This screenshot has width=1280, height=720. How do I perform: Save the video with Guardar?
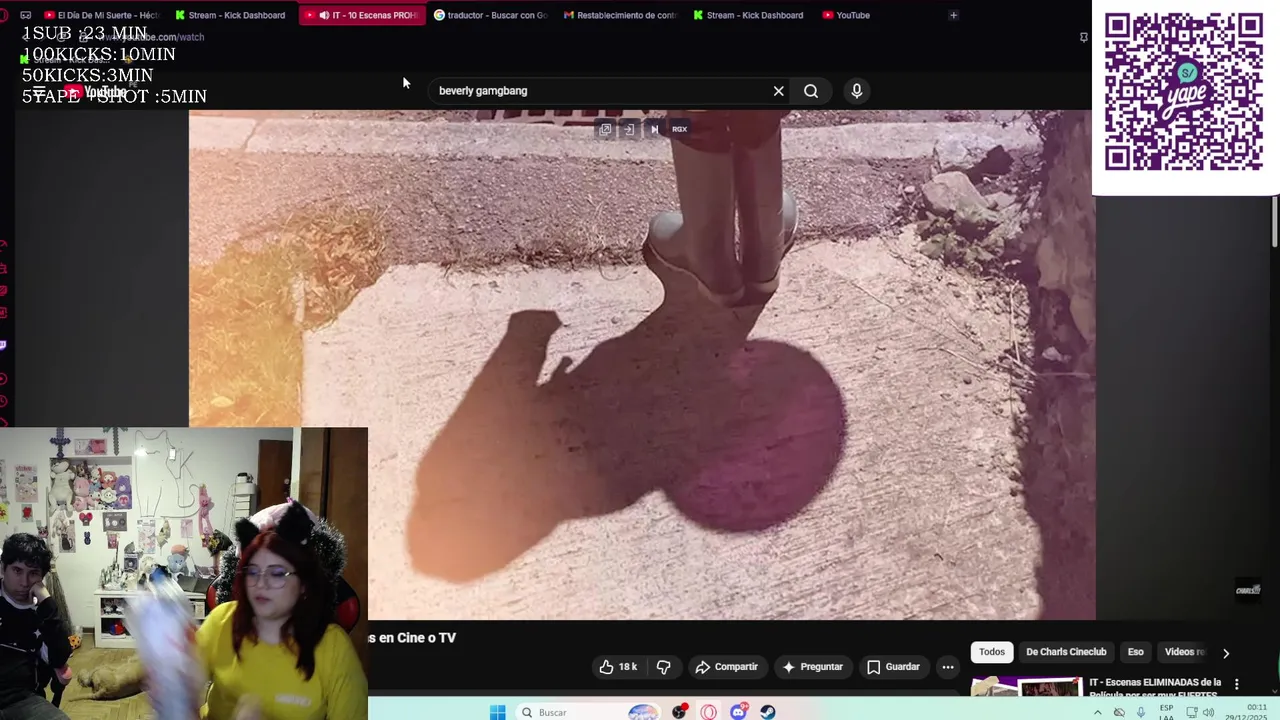pos(893,667)
